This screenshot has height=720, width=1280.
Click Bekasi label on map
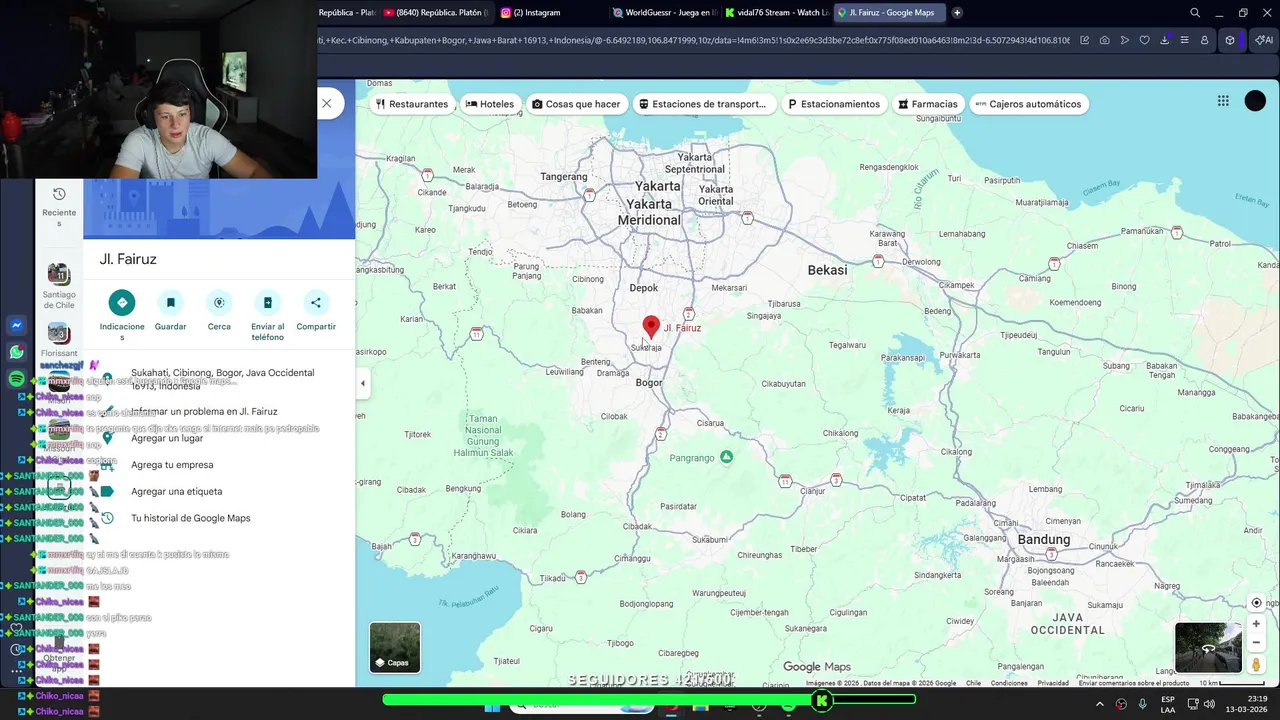pos(827,270)
